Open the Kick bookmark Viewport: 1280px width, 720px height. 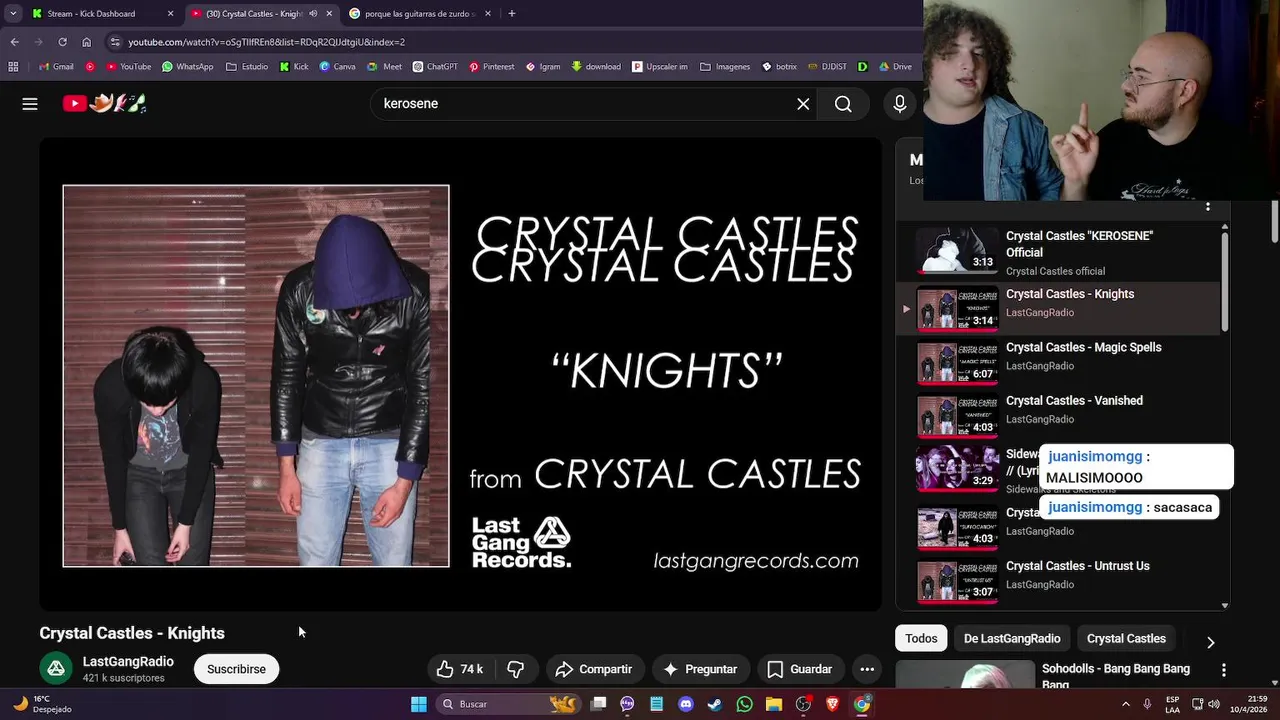pyautogui.click(x=294, y=67)
